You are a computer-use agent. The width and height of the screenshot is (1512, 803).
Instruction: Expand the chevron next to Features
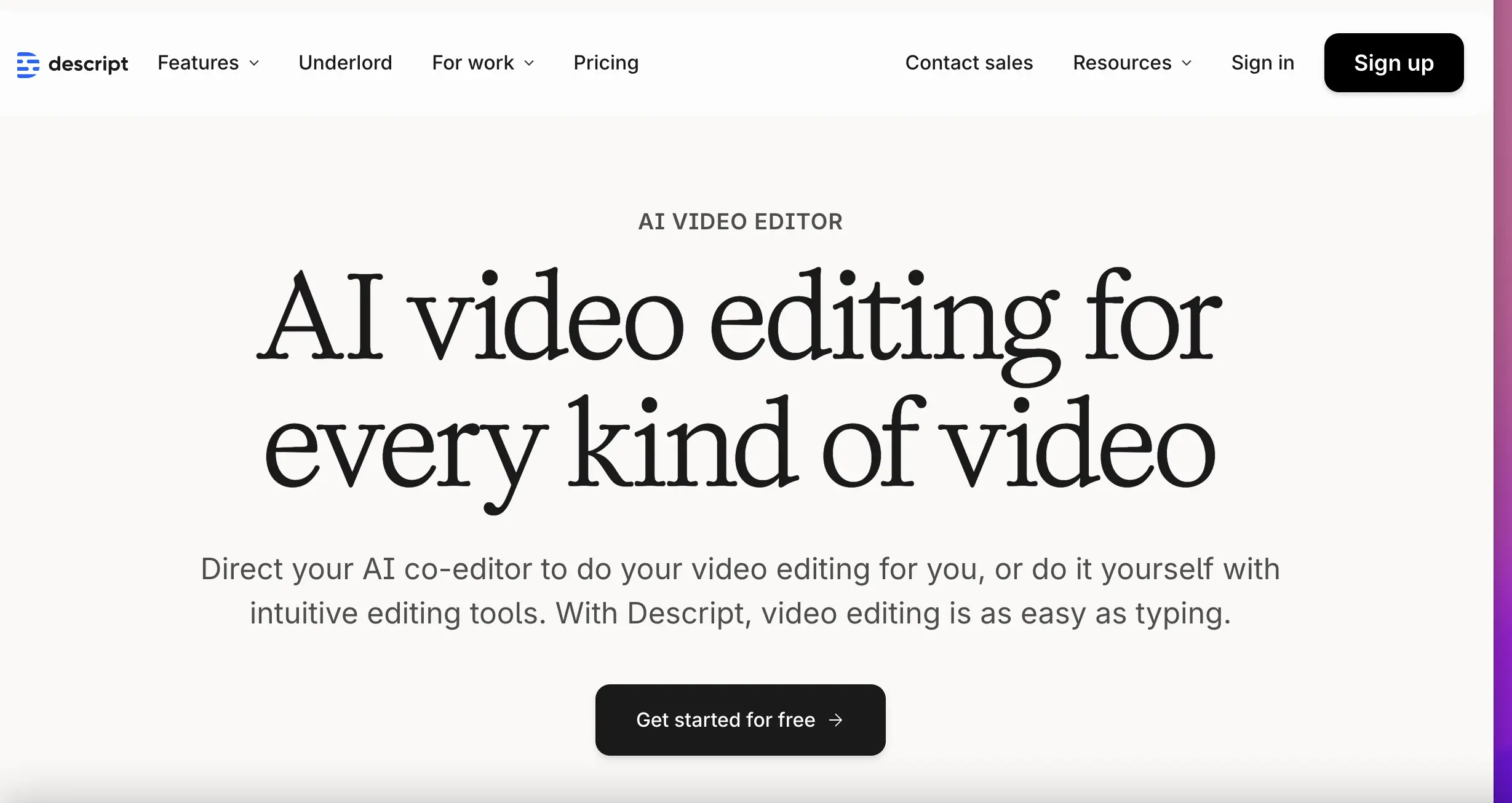pos(254,63)
